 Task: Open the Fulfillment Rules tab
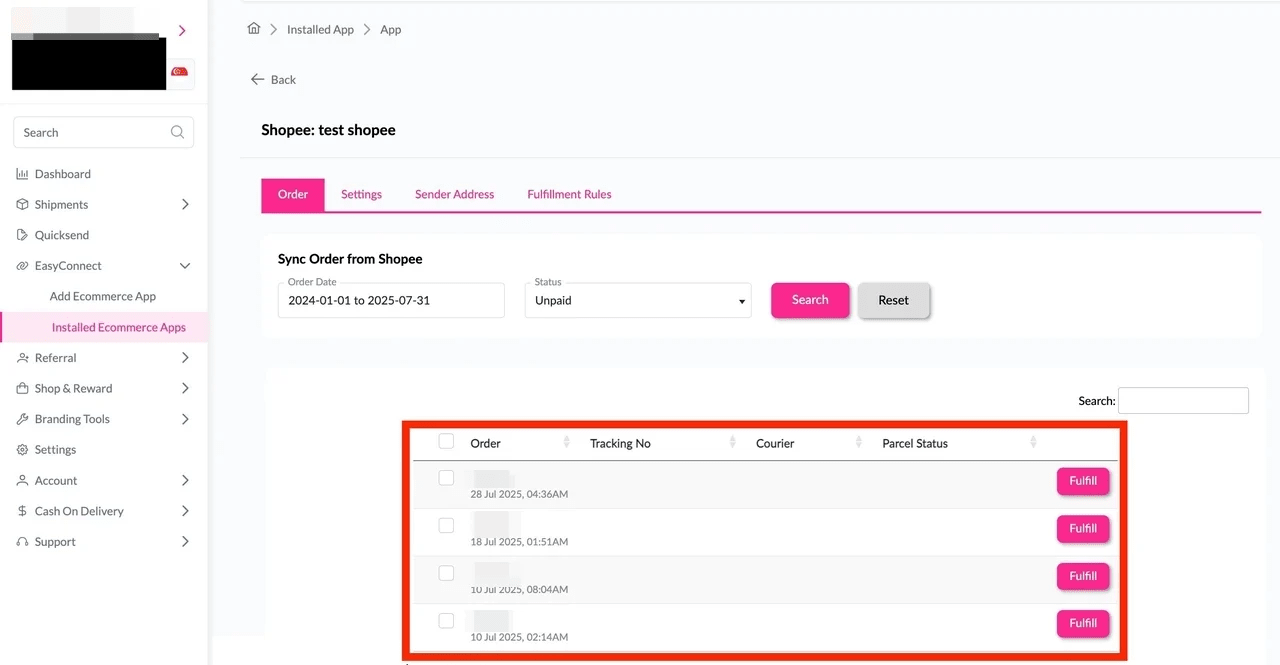click(x=568, y=194)
